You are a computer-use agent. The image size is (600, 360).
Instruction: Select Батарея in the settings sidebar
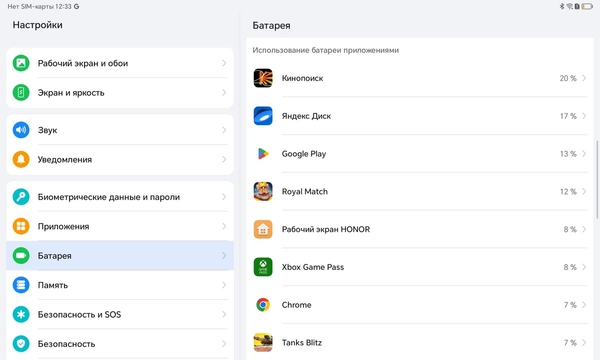[x=120, y=256]
